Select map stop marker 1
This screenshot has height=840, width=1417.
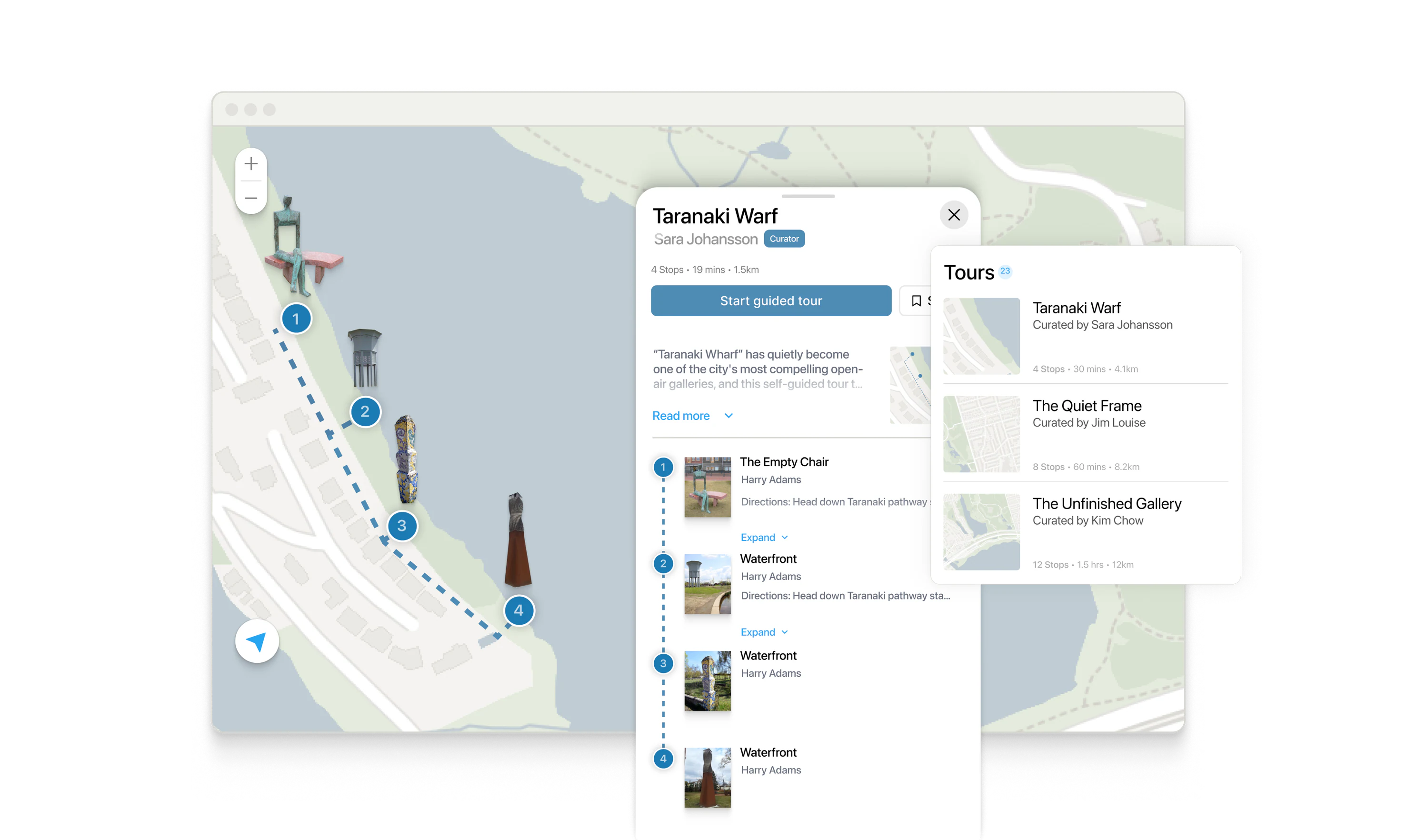point(296,319)
